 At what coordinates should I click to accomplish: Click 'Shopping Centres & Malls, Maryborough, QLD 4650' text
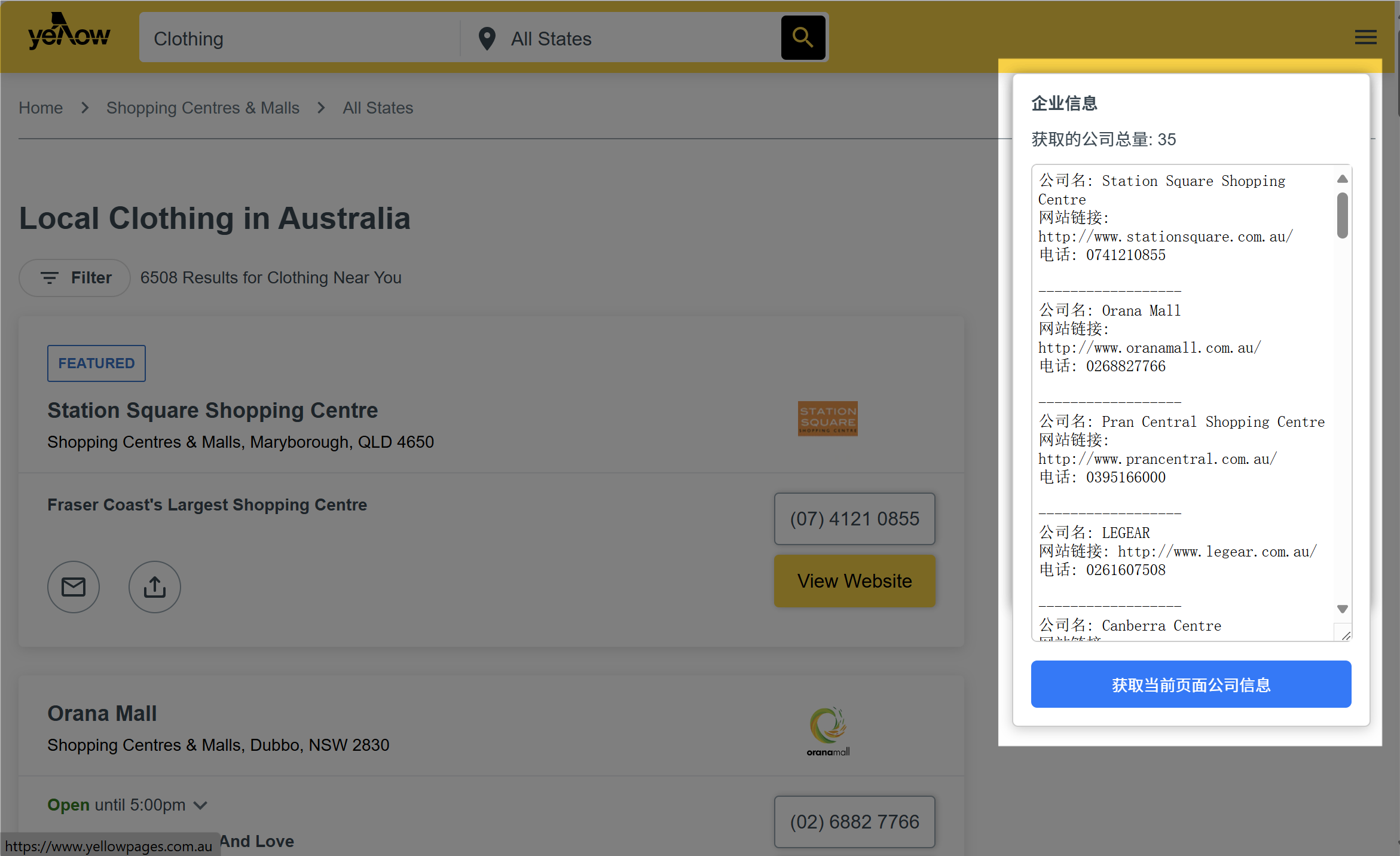tap(241, 442)
